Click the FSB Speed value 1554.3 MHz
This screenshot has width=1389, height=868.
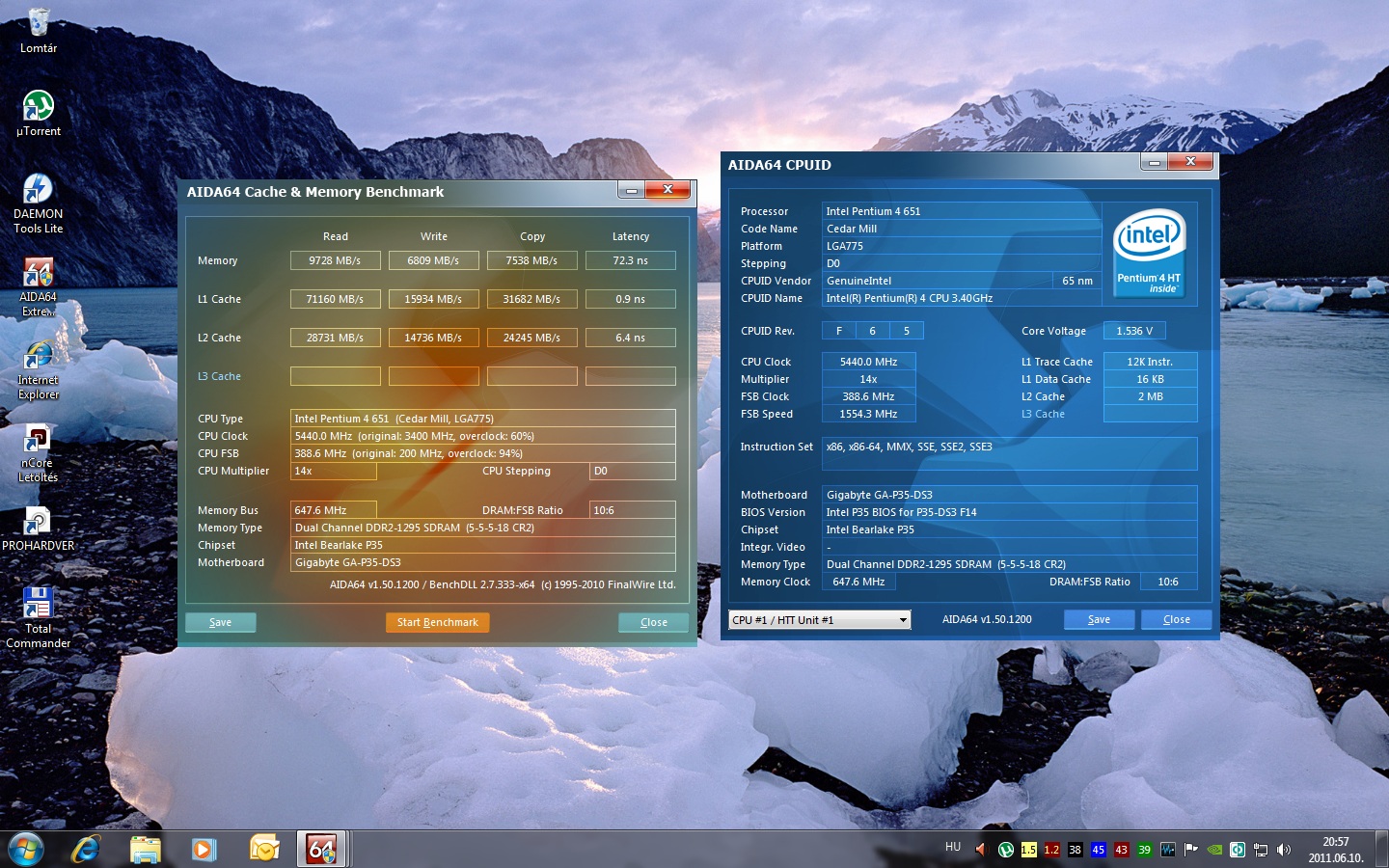tap(869, 414)
